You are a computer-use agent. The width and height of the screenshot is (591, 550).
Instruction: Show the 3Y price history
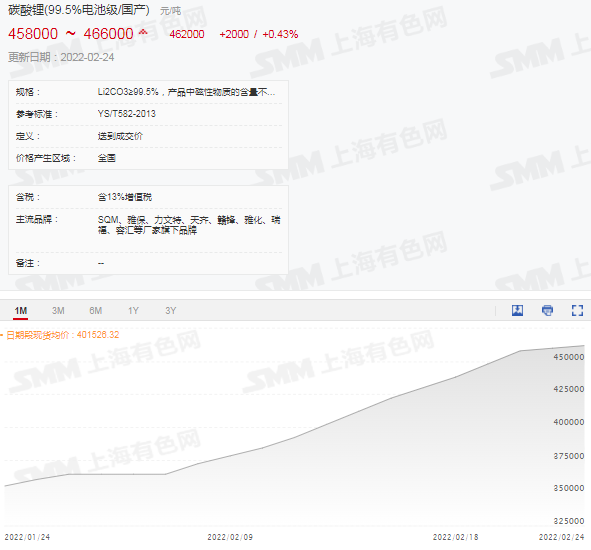[x=170, y=311]
